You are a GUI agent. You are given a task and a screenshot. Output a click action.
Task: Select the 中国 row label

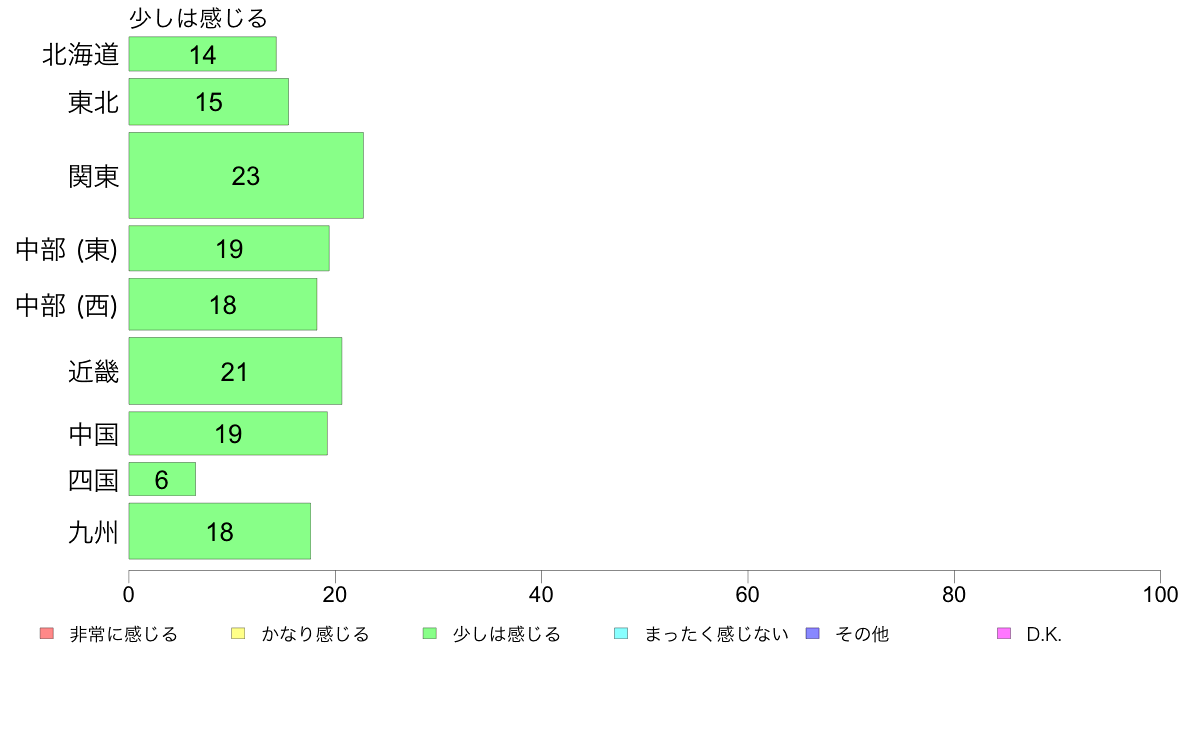point(94,434)
